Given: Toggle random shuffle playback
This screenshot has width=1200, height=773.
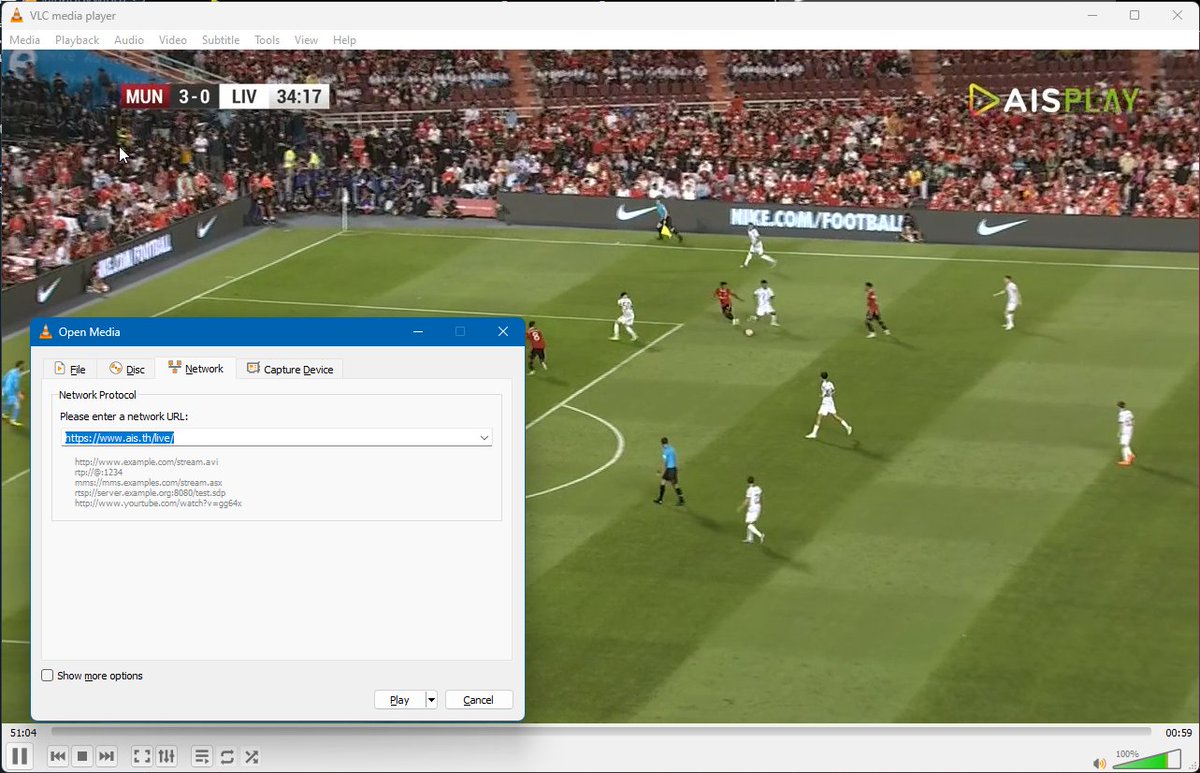Looking at the screenshot, I should click(252, 757).
